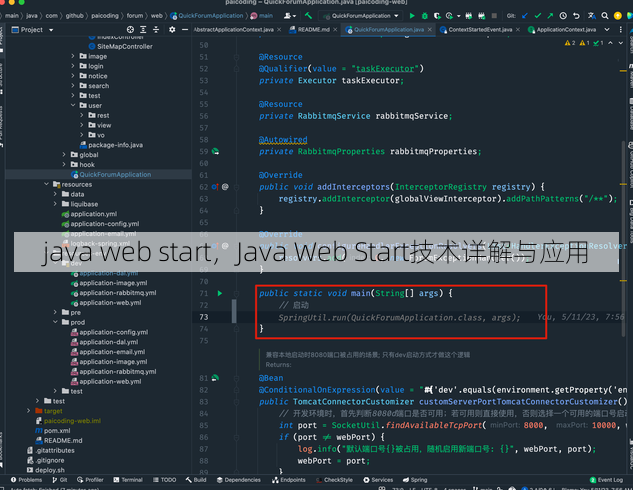Screen dimensions: 633x490
Task: Open the user account dropdown in toolbar
Action: pos(290,16)
